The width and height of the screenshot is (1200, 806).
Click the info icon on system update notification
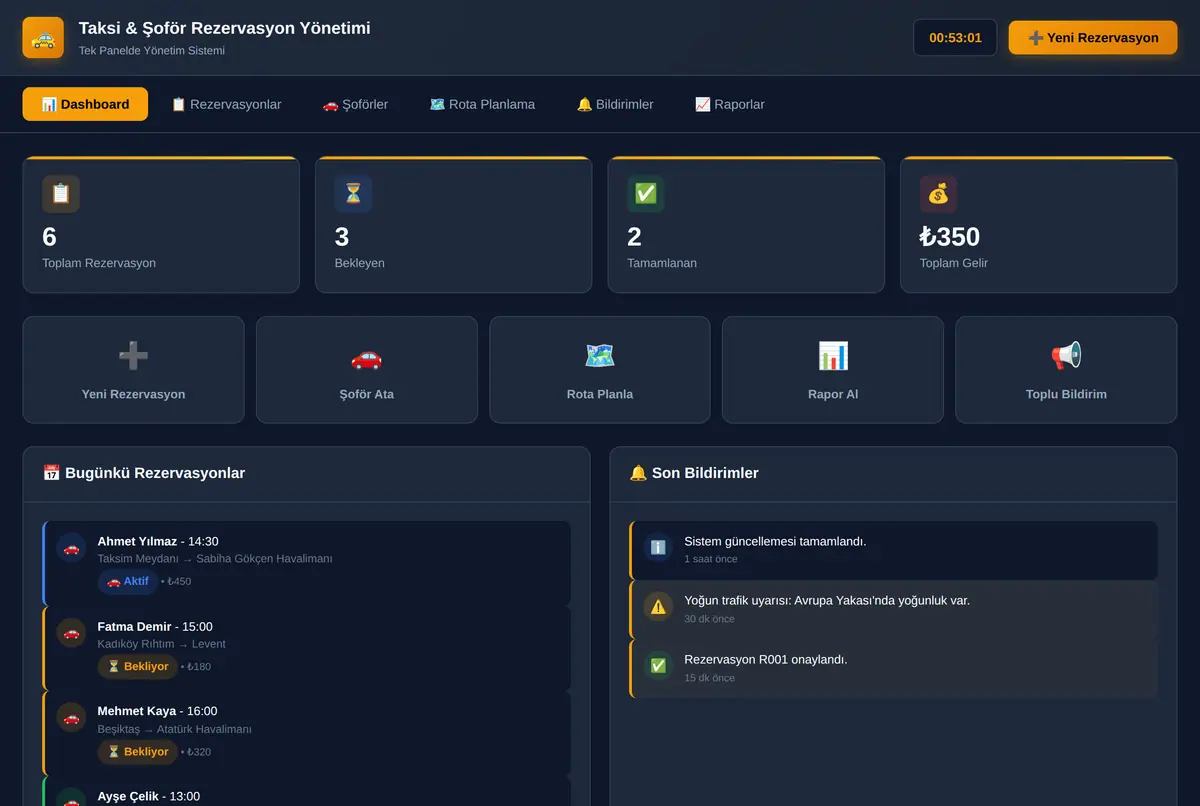point(658,547)
